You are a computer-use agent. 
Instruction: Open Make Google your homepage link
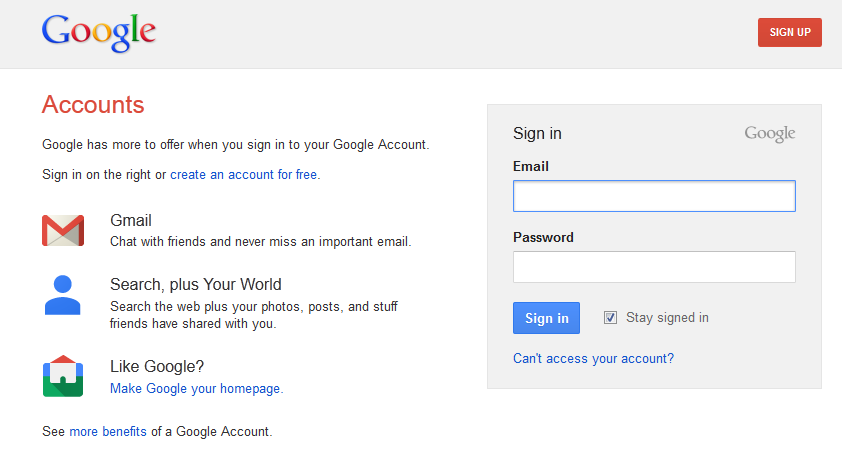(195, 388)
